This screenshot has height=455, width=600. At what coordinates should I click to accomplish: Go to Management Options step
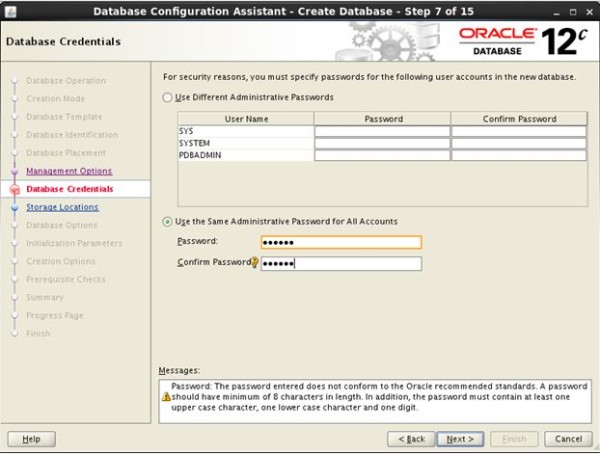point(69,171)
